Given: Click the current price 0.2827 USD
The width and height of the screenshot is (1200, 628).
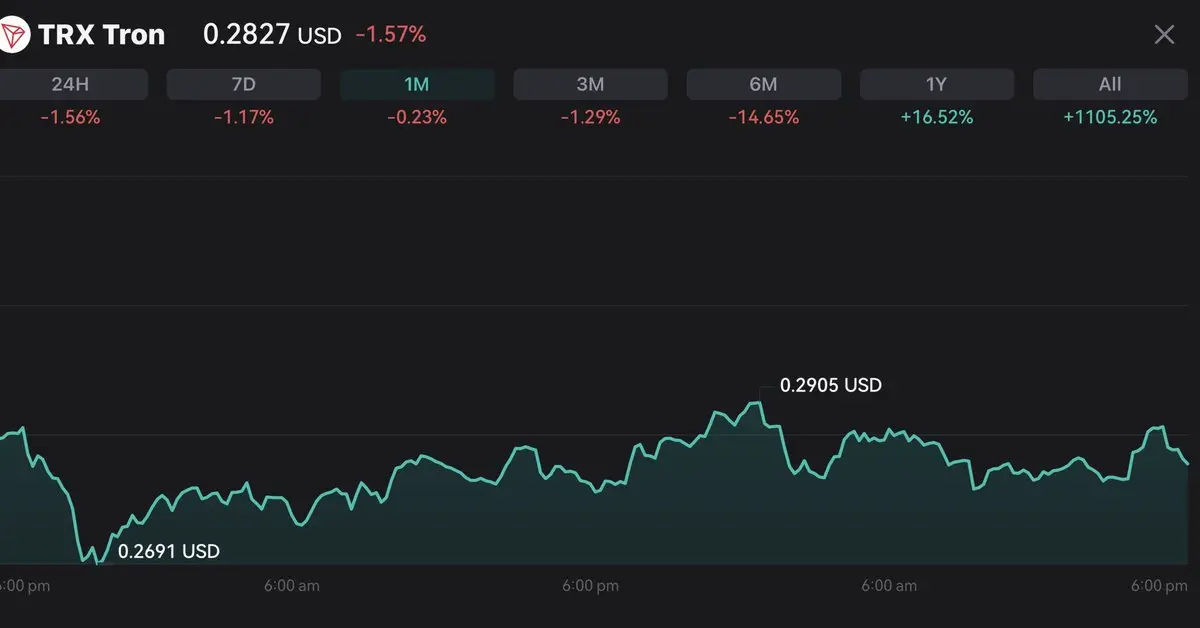Looking at the screenshot, I should pyautogui.click(x=271, y=35).
